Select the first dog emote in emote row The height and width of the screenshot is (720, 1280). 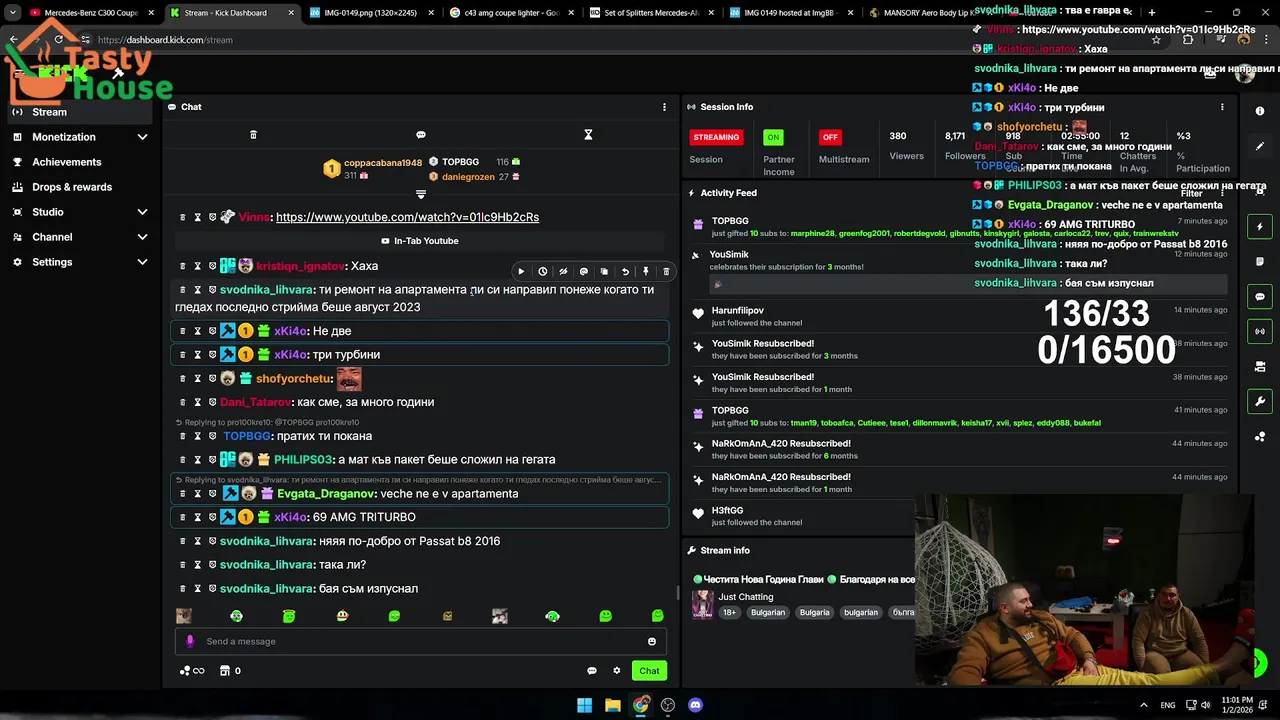tap(184, 616)
